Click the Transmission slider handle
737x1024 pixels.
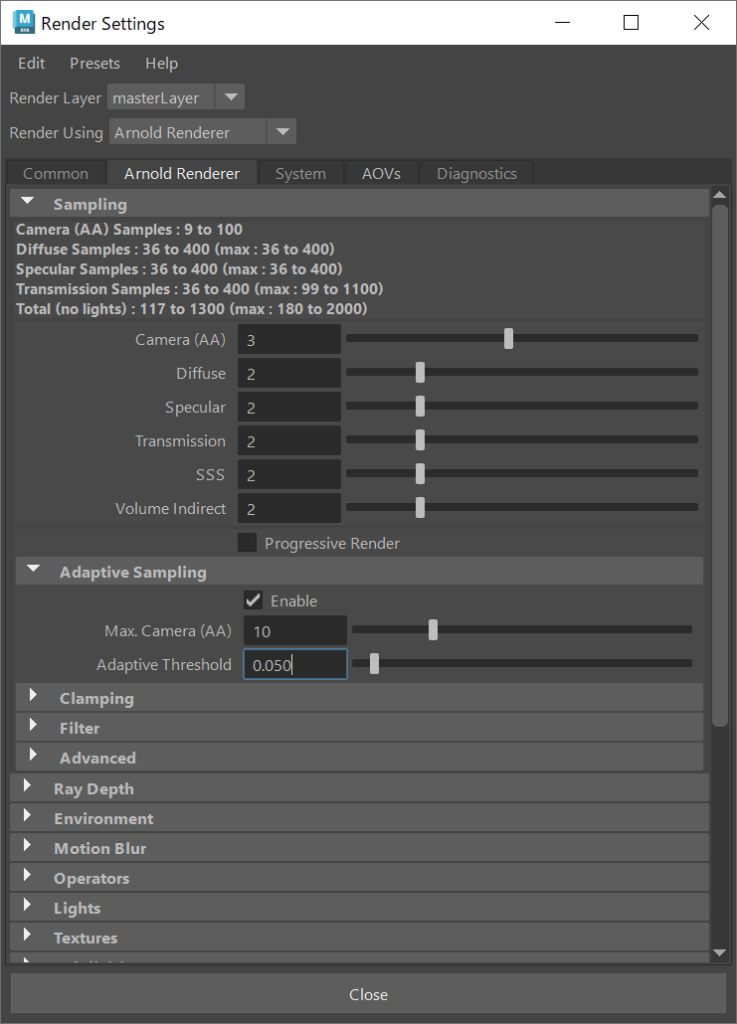[420, 440]
